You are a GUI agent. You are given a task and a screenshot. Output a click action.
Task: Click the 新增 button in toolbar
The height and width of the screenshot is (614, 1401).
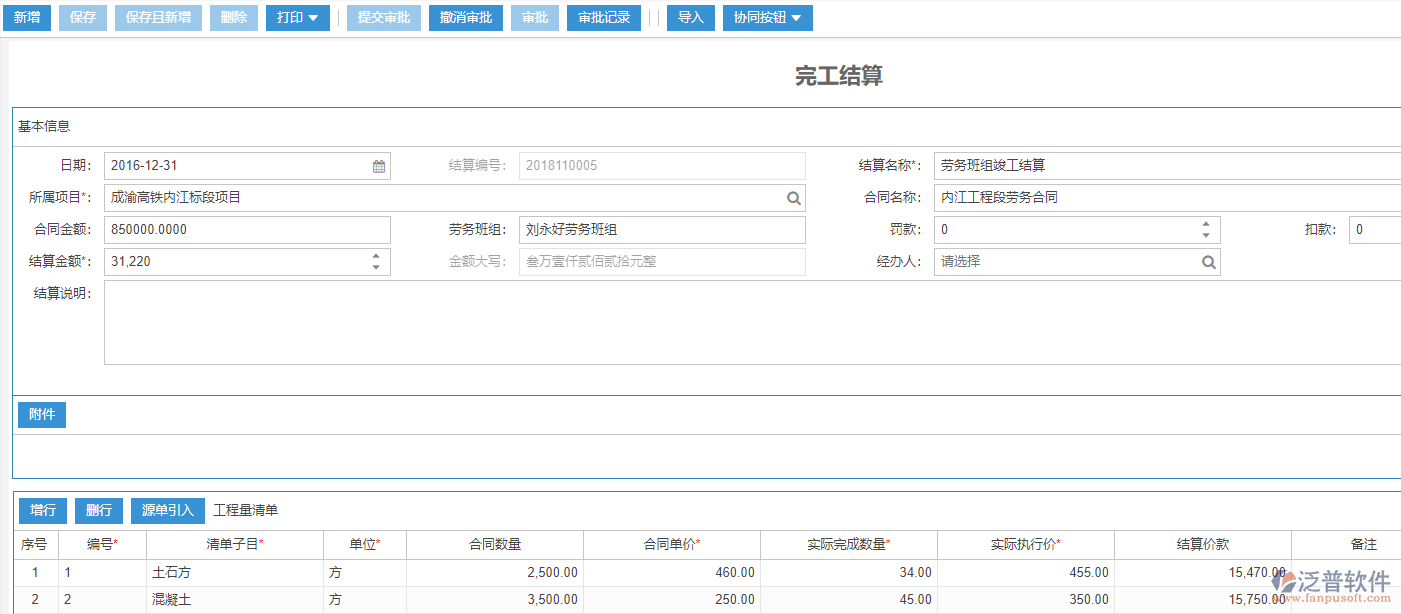26,18
